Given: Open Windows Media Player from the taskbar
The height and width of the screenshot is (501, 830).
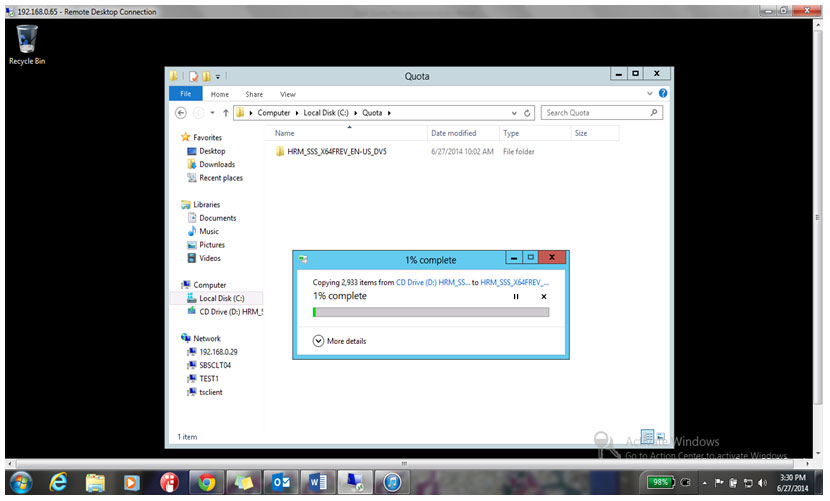Looking at the screenshot, I should [131, 482].
